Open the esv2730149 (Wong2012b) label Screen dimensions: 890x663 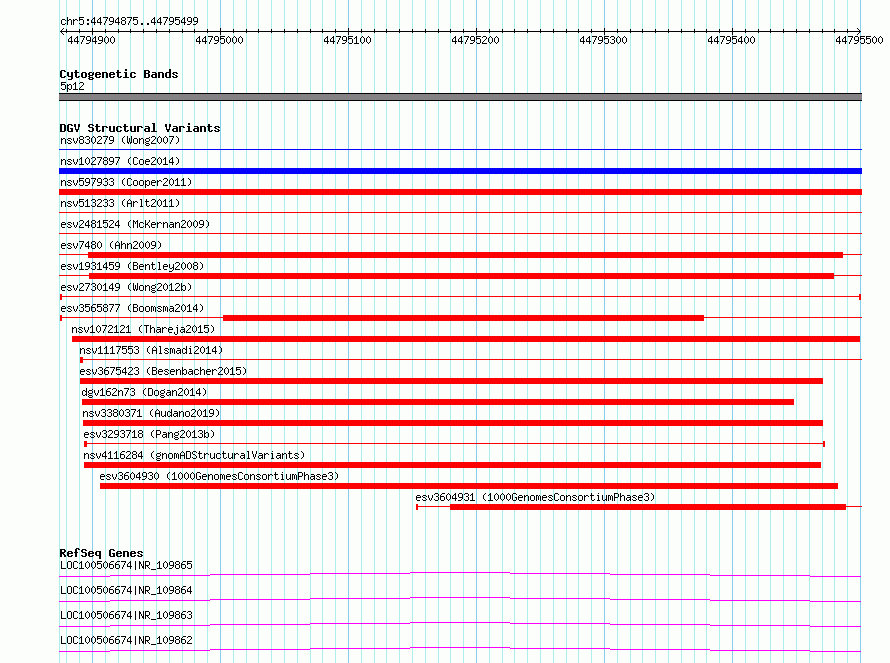(x=126, y=287)
